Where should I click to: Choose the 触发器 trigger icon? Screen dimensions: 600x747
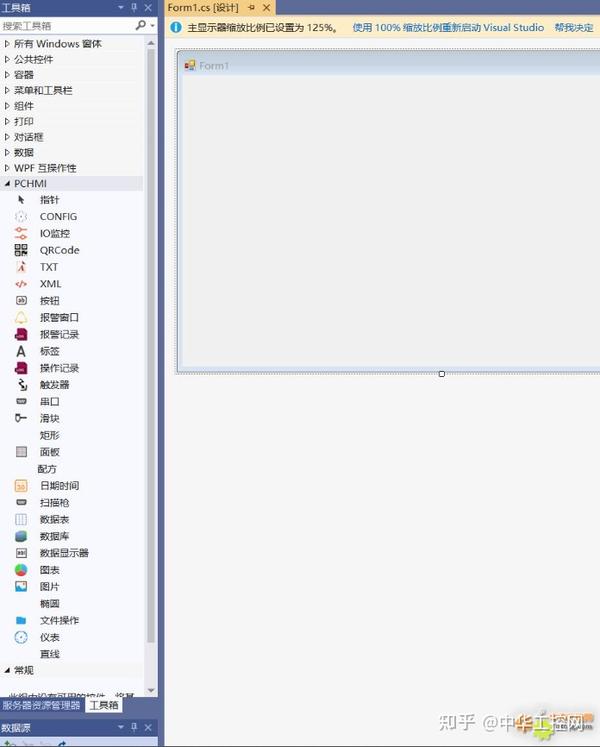22,384
